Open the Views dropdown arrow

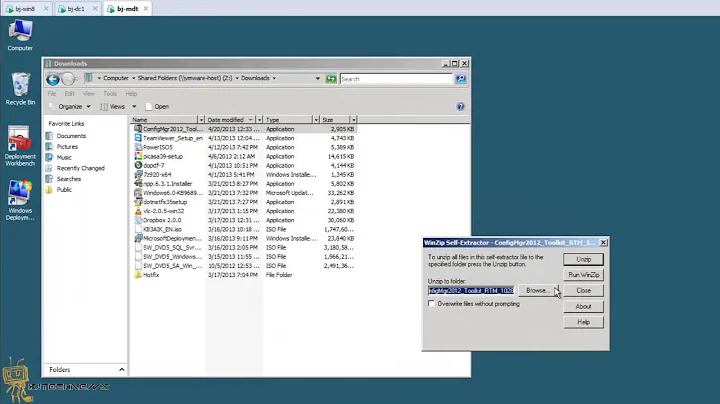tap(134, 107)
